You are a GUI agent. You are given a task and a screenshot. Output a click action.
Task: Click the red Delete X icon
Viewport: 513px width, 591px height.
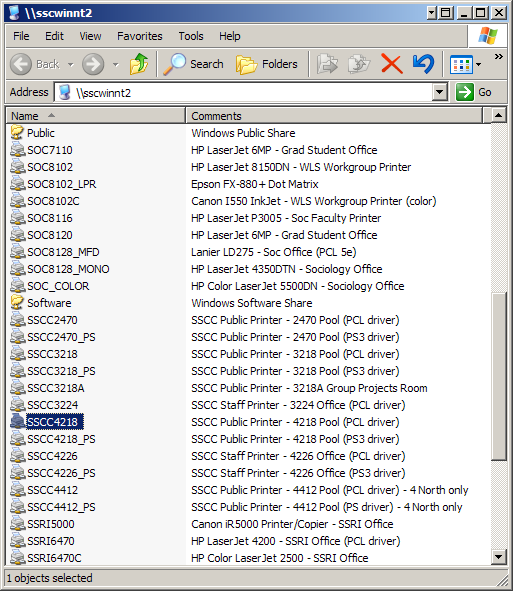[x=392, y=63]
